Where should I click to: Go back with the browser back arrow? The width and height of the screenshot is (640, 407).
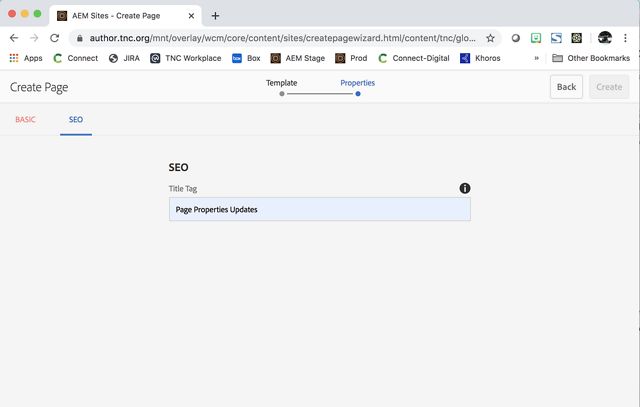pos(14,38)
